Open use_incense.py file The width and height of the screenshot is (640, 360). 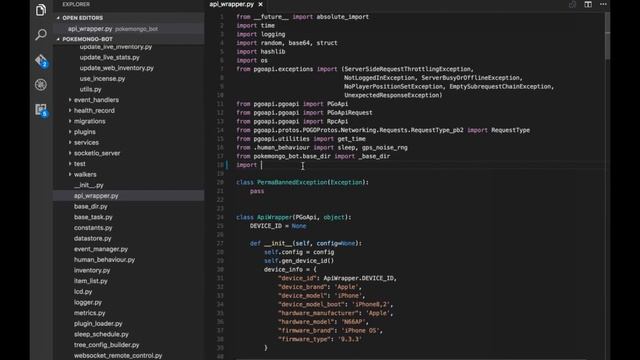coord(102,79)
